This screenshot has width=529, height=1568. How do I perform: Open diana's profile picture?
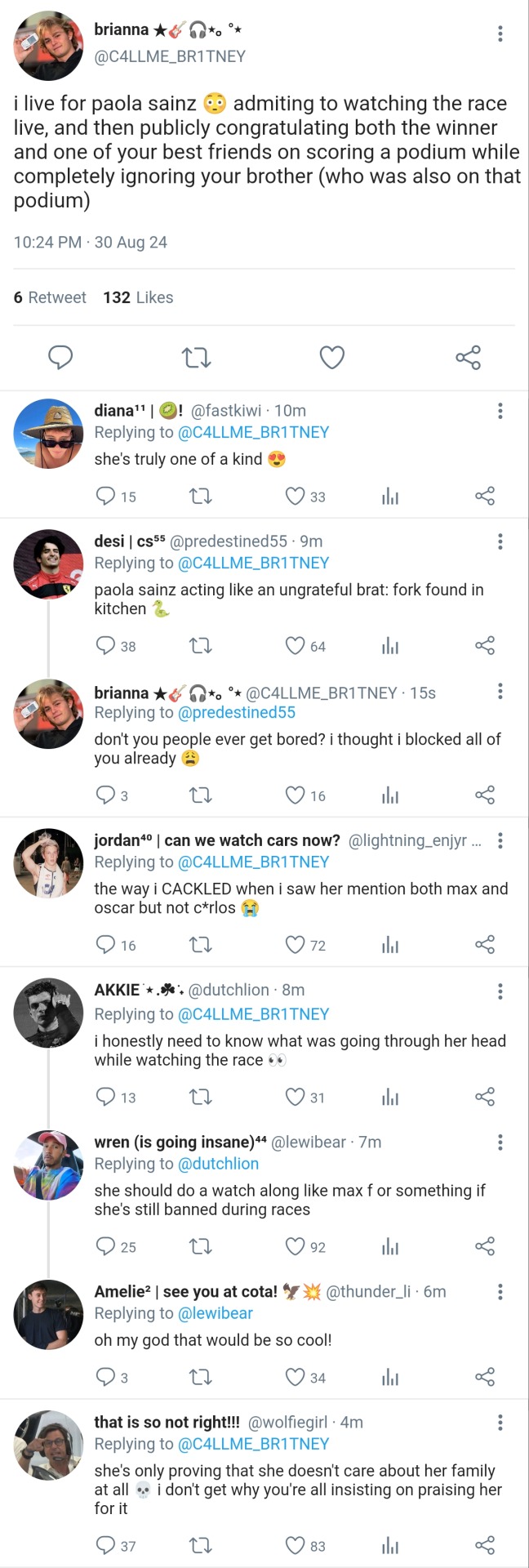pos(48,434)
